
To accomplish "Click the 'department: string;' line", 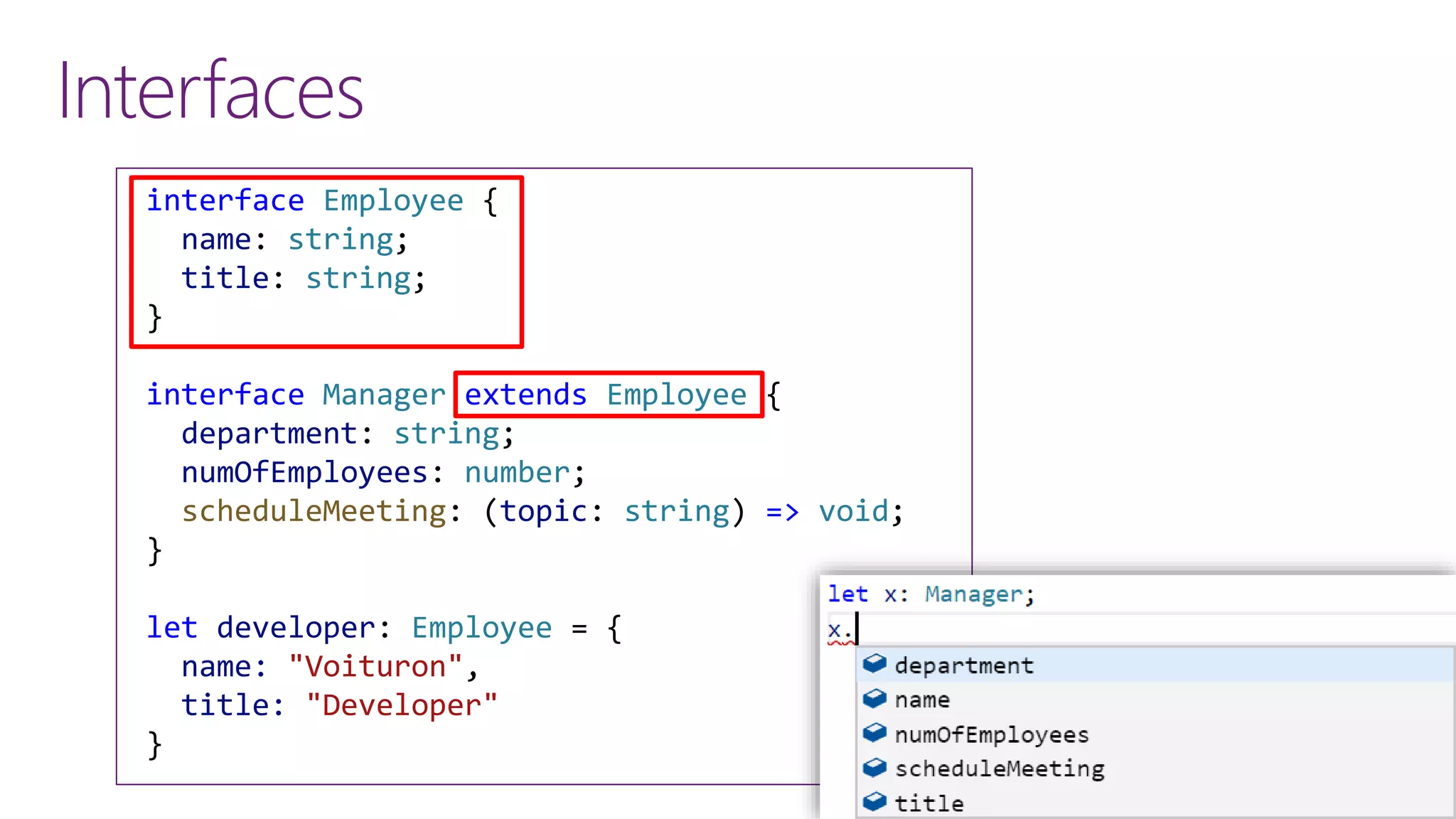I will [x=348, y=434].
